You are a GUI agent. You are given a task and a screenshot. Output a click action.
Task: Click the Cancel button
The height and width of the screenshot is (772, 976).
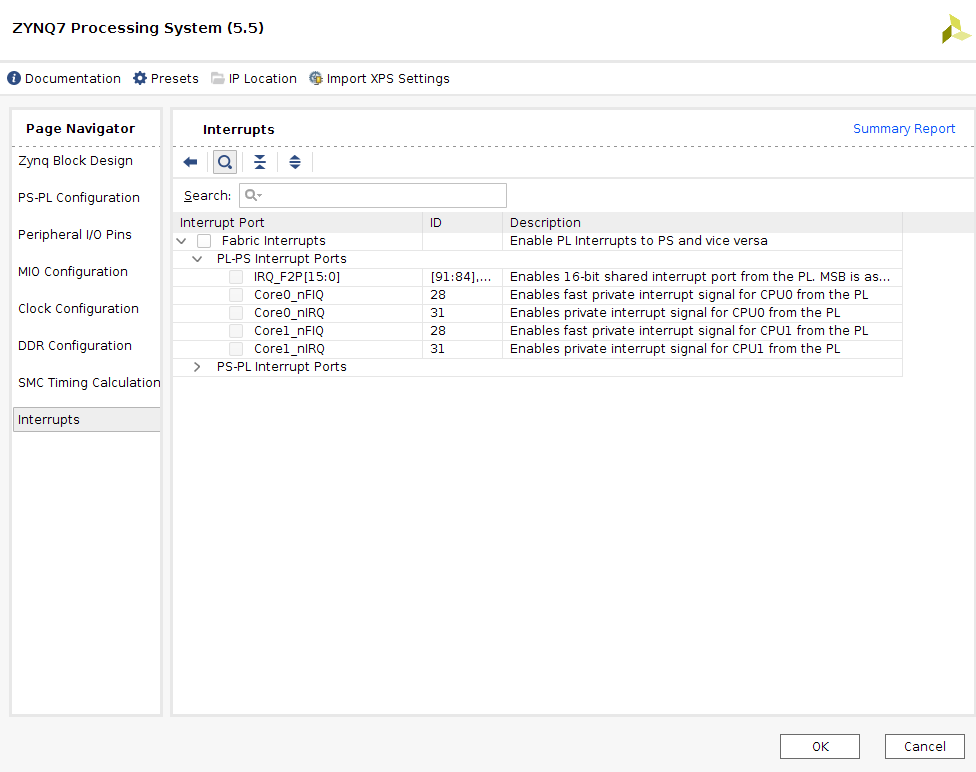pos(925,746)
